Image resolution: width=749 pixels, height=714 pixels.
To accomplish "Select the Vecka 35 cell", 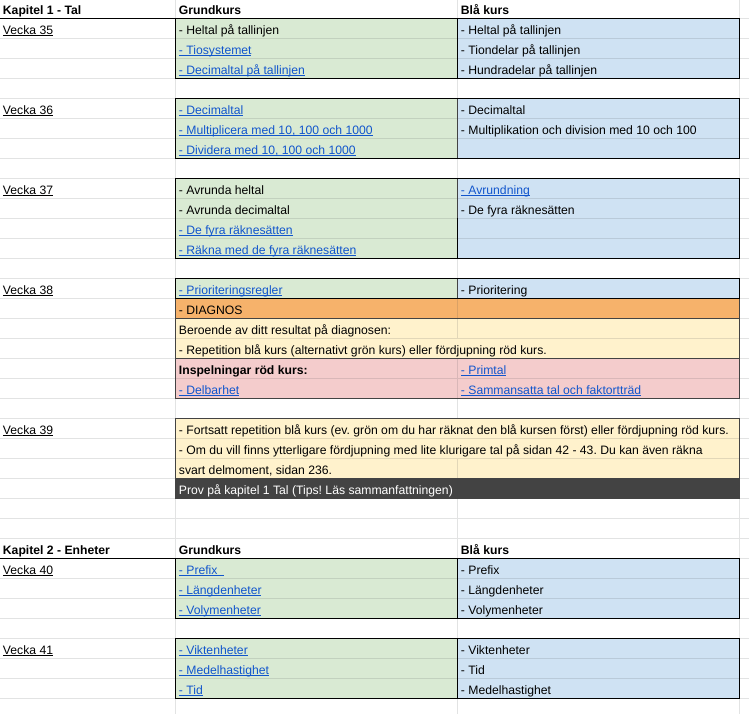I will pyautogui.click(x=28, y=30).
